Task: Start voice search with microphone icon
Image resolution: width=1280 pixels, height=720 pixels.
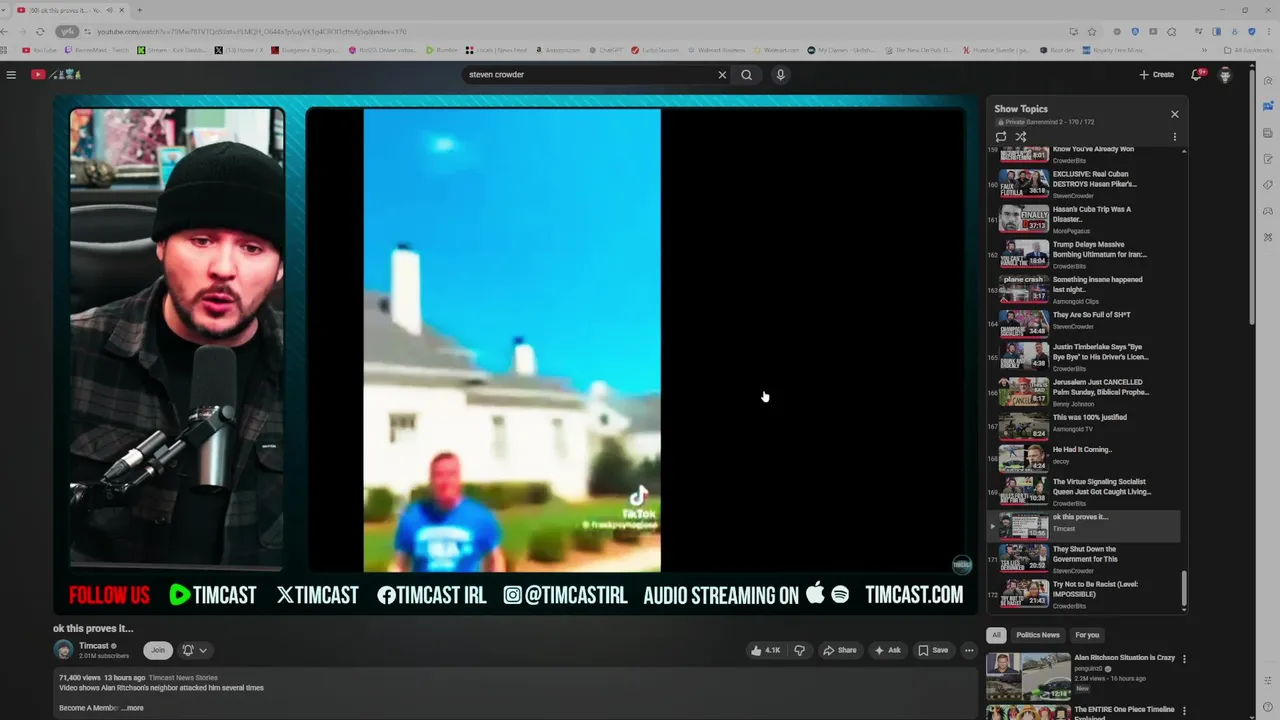Action: pyautogui.click(x=781, y=74)
